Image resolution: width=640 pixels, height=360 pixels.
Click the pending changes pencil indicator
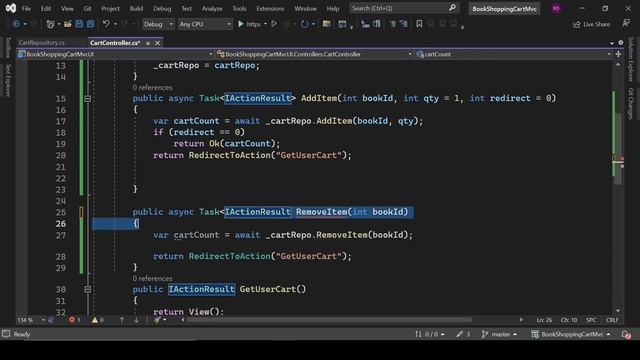pos(463,334)
